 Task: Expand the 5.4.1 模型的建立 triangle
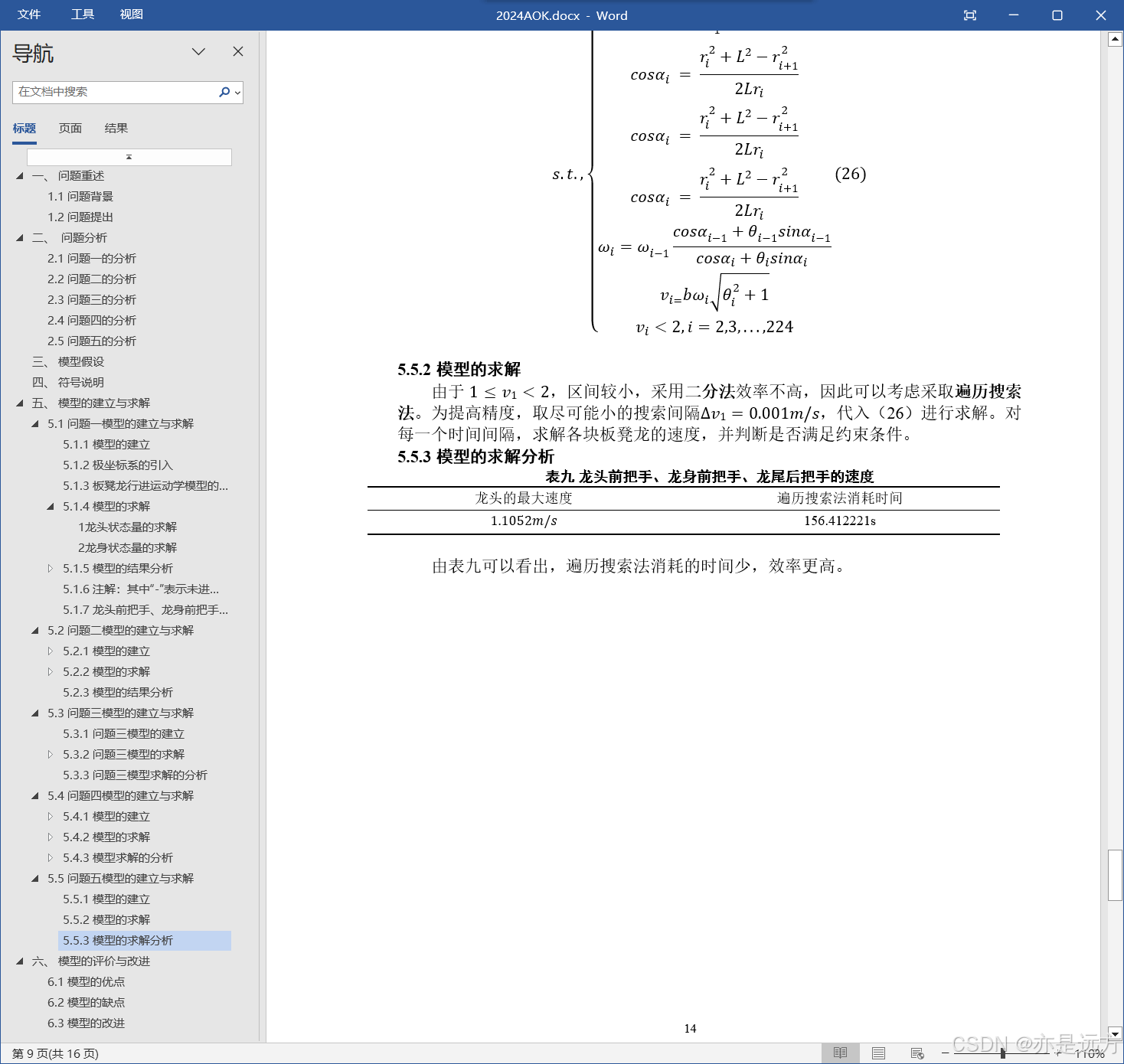click(x=51, y=817)
